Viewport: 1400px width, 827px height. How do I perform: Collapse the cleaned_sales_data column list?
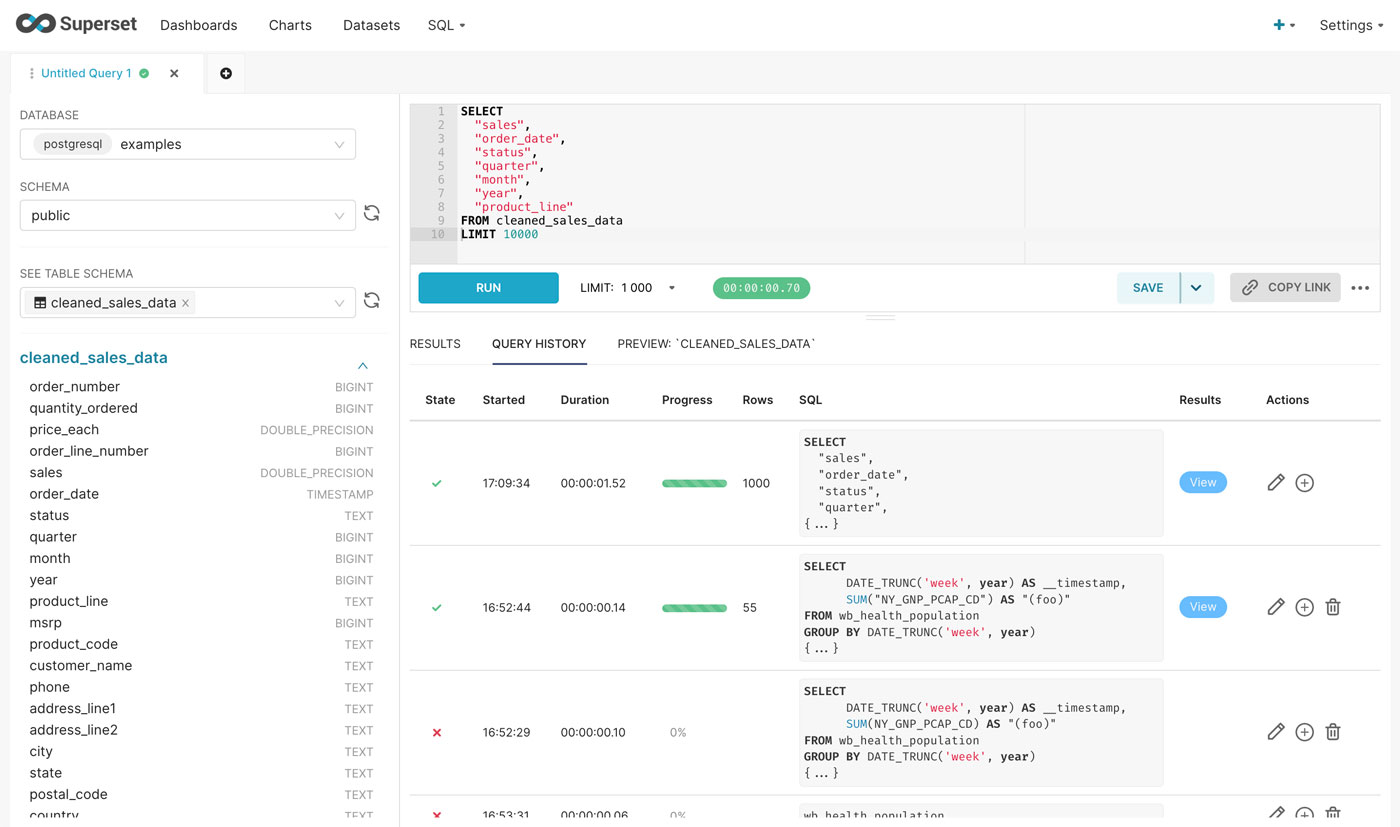pyautogui.click(x=363, y=365)
